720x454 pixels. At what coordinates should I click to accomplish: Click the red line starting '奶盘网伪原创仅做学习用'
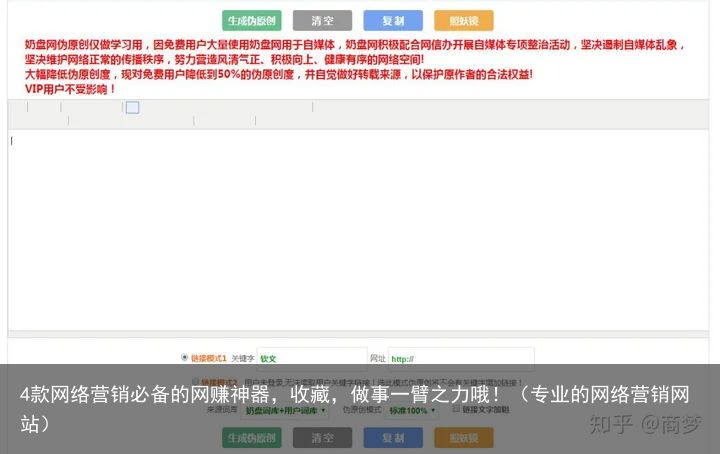coord(354,45)
